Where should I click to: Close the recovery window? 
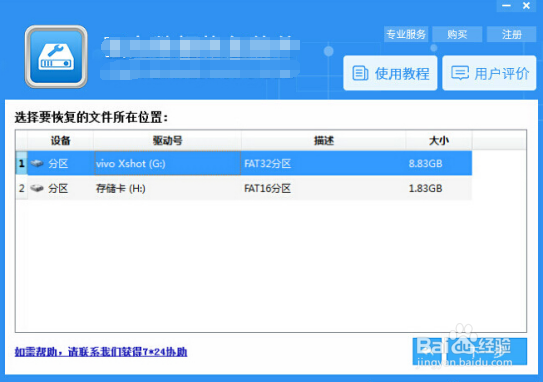click(x=526, y=6)
